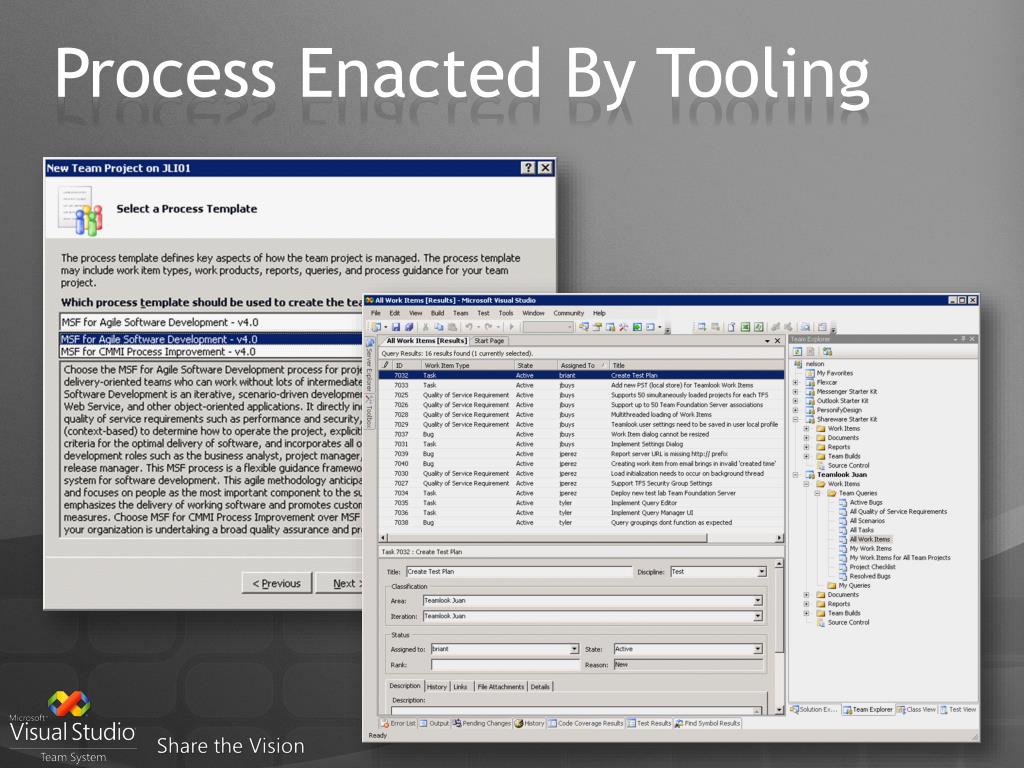This screenshot has height=768, width=1024.
Task: Open the Iteration dropdown
Action: (x=758, y=616)
